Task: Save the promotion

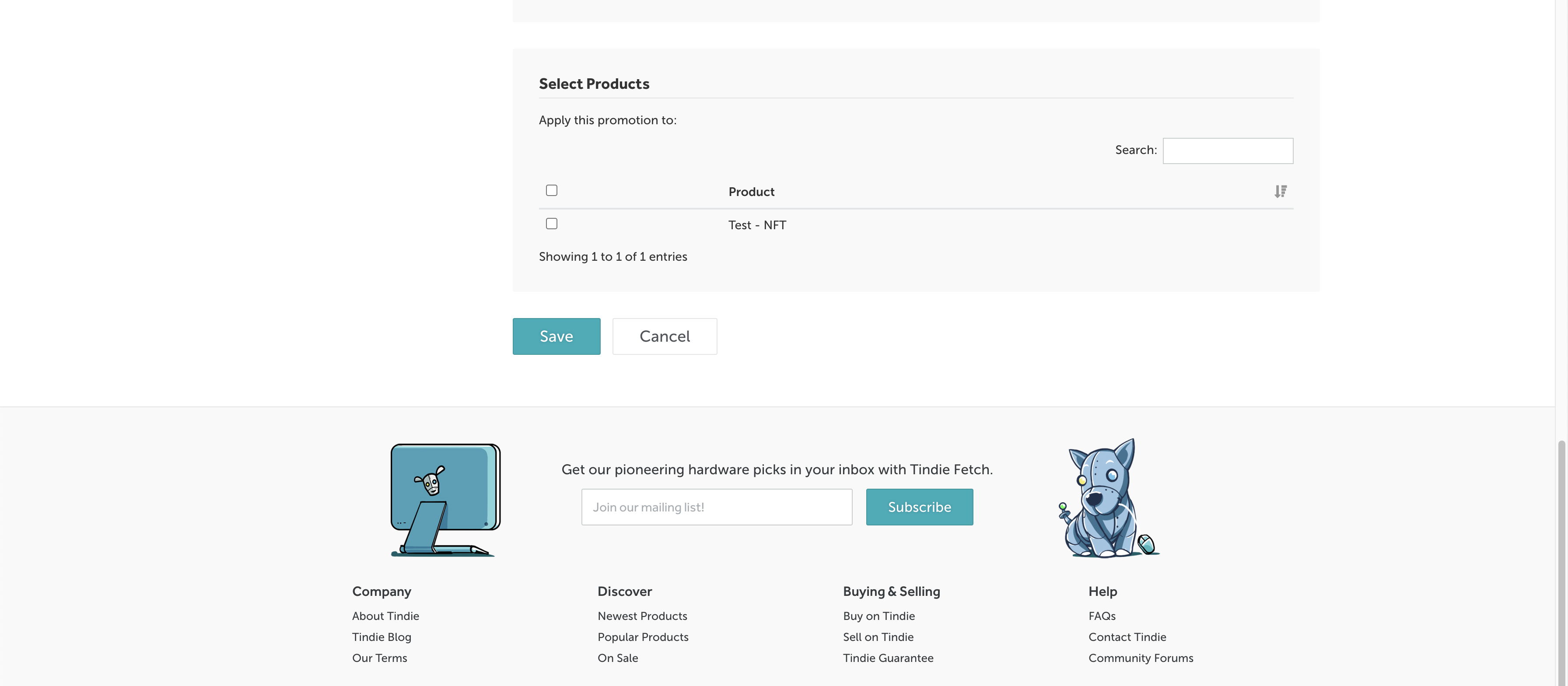Action: pos(556,336)
